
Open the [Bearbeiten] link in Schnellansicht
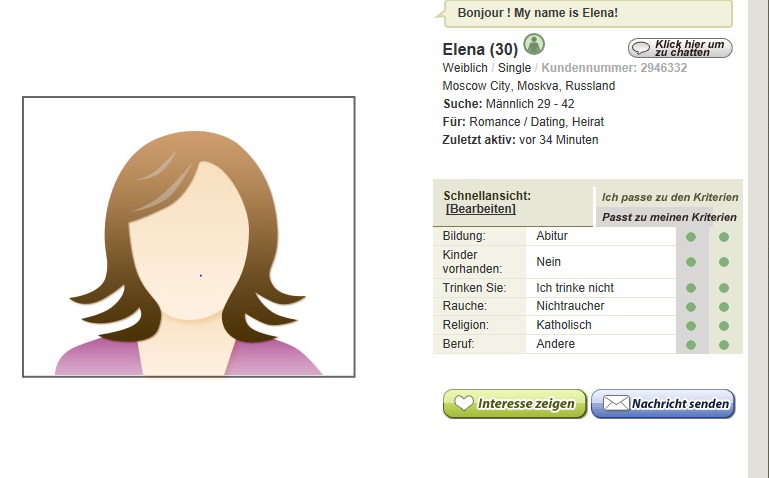[481, 209]
